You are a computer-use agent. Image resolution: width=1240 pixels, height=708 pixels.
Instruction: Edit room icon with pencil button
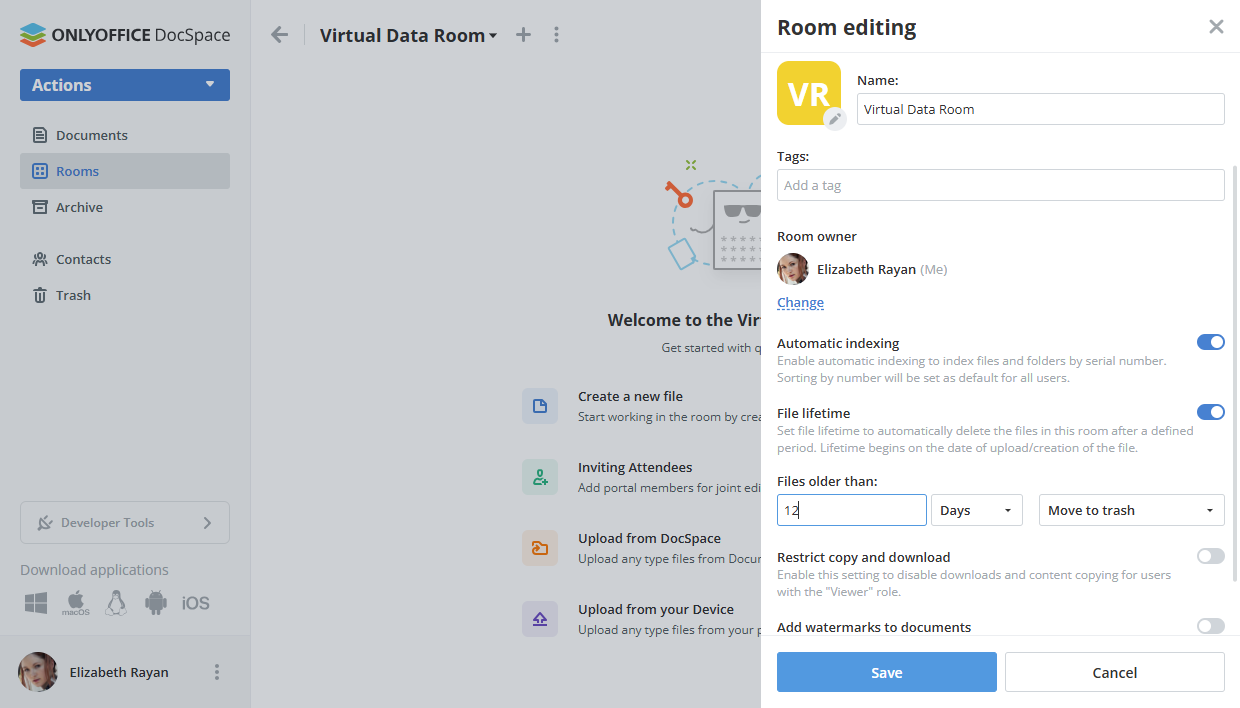tap(835, 118)
